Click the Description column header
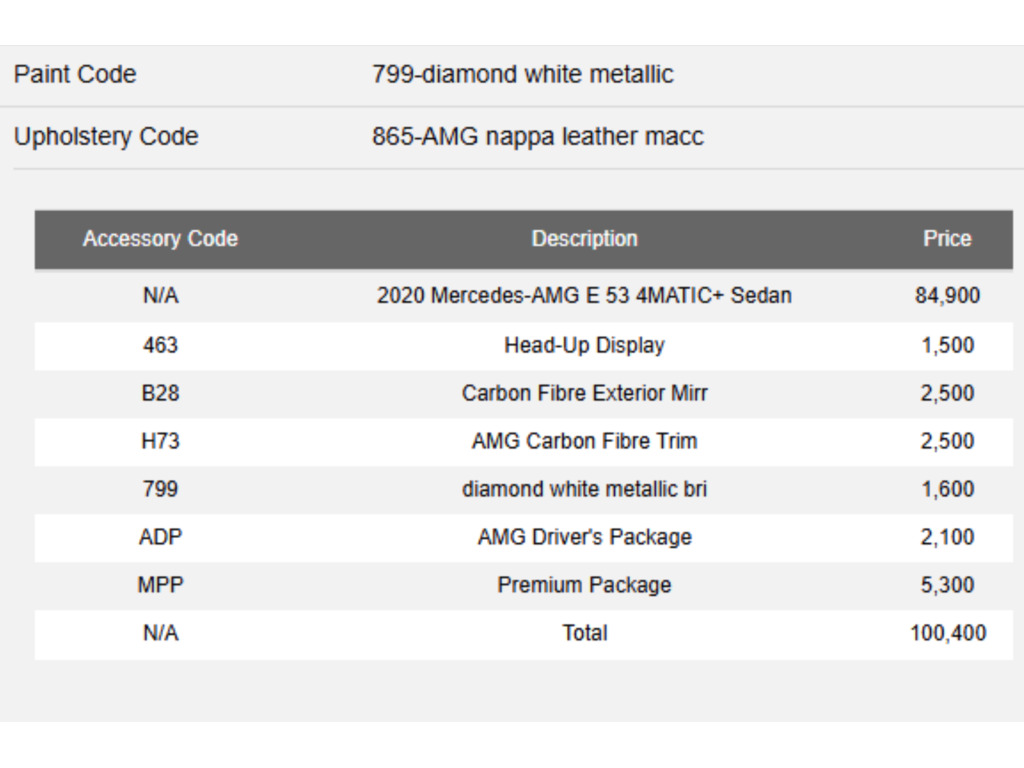This screenshot has width=1024, height=768. 584,239
